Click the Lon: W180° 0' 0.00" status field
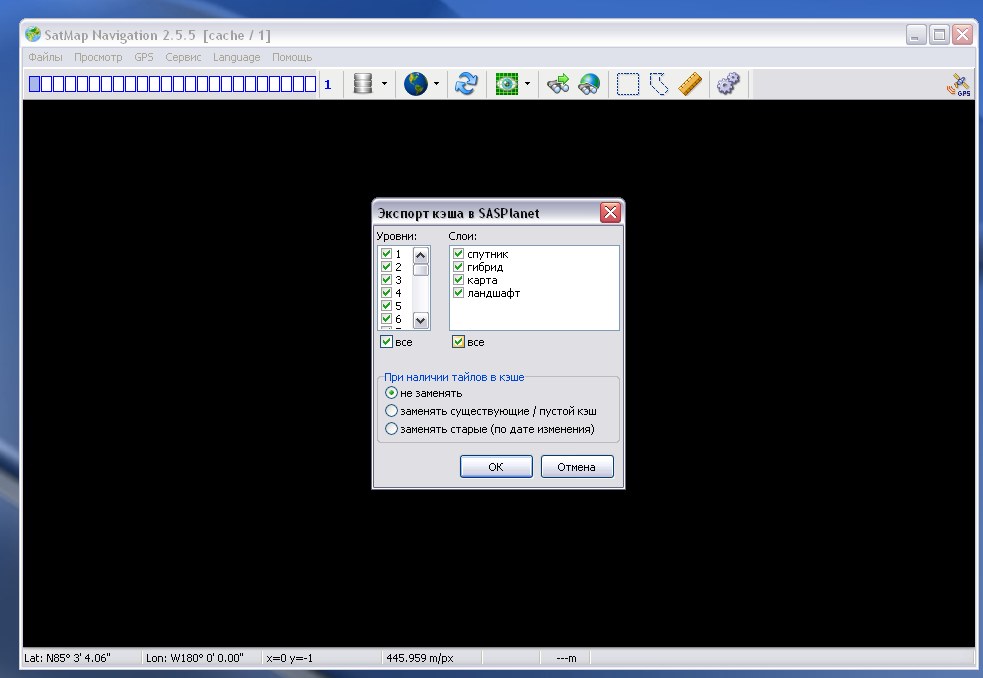983x678 pixels. click(200, 658)
